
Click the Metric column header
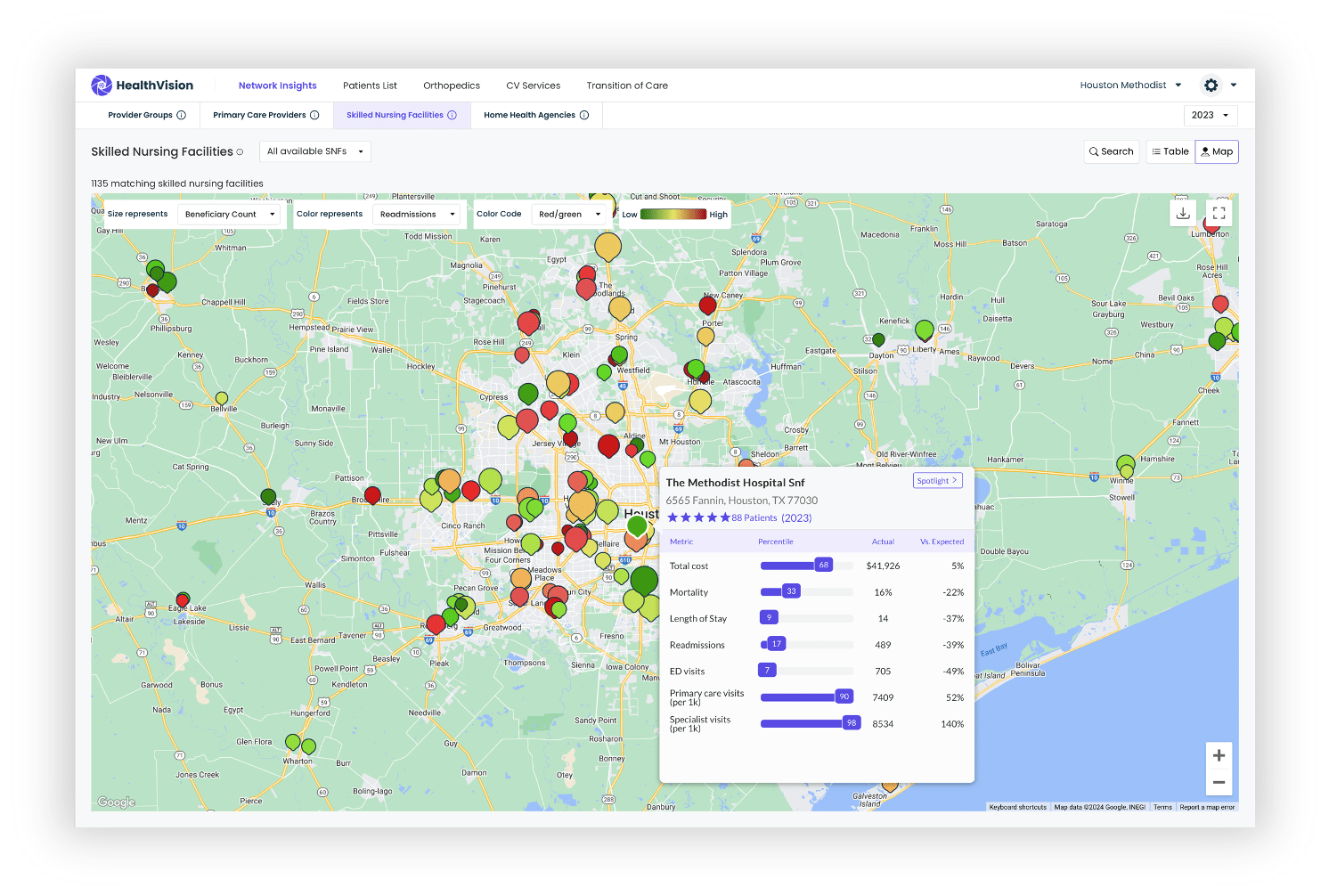click(681, 542)
